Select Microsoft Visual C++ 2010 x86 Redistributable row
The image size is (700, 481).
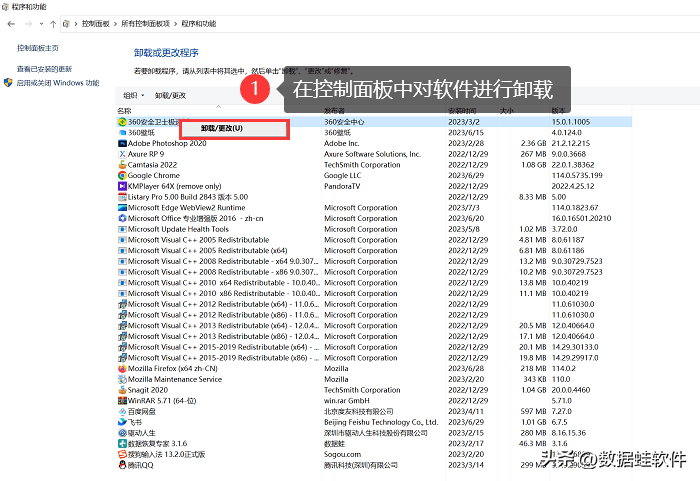(374, 293)
